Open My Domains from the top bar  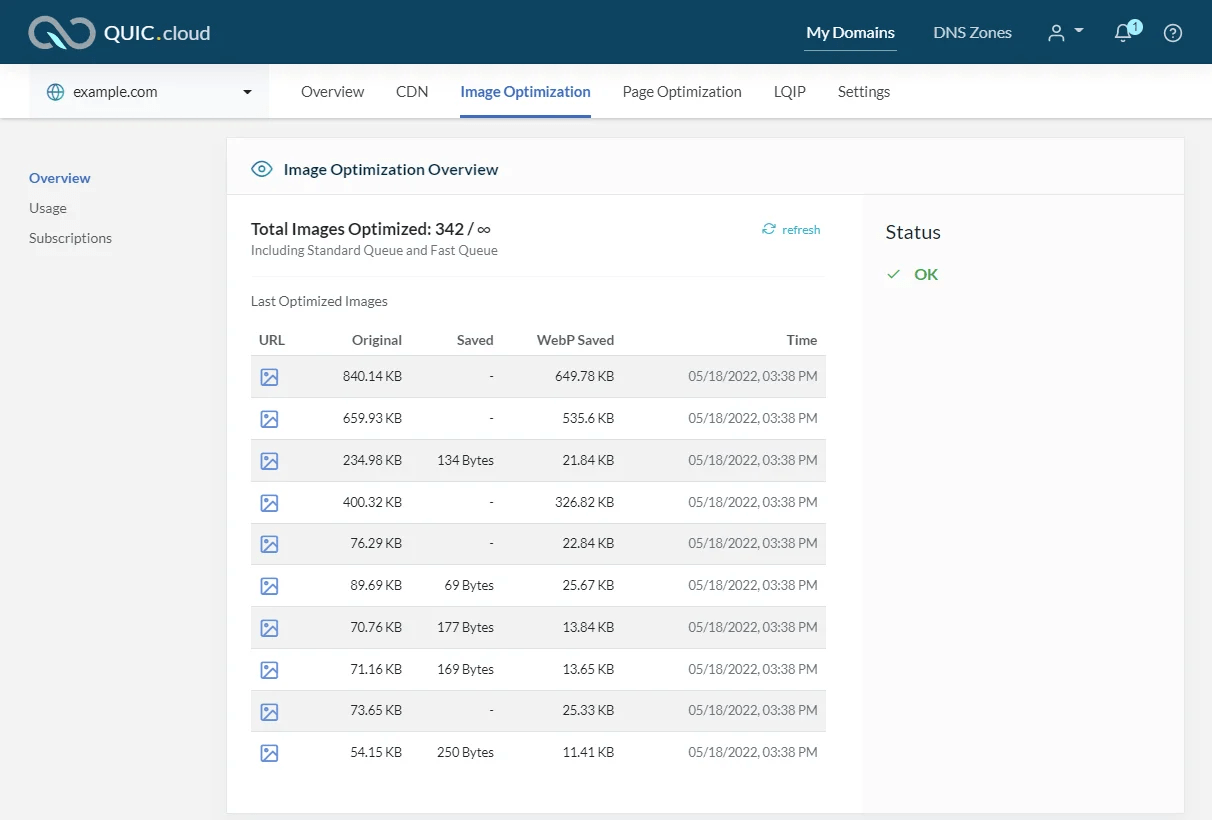click(850, 32)
